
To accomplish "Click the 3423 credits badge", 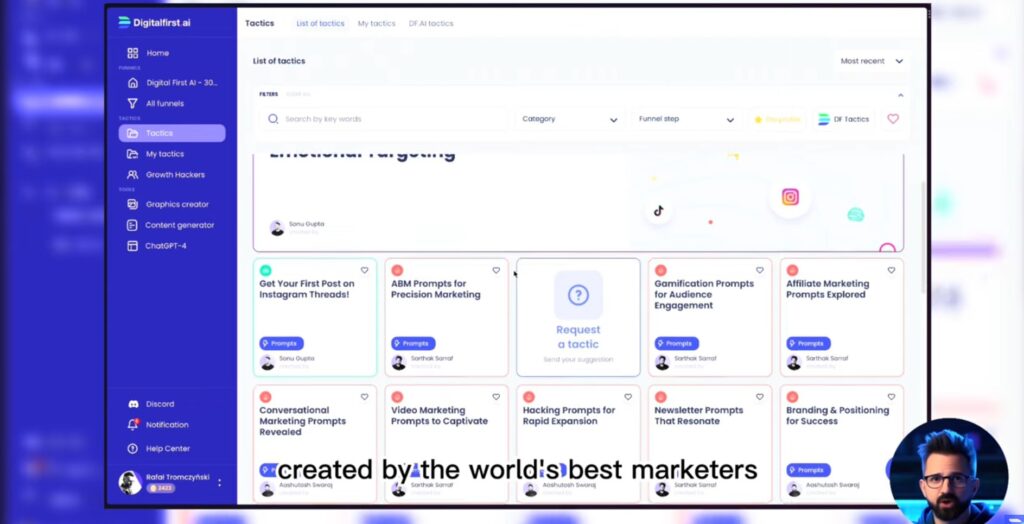I will click(161, 488).
